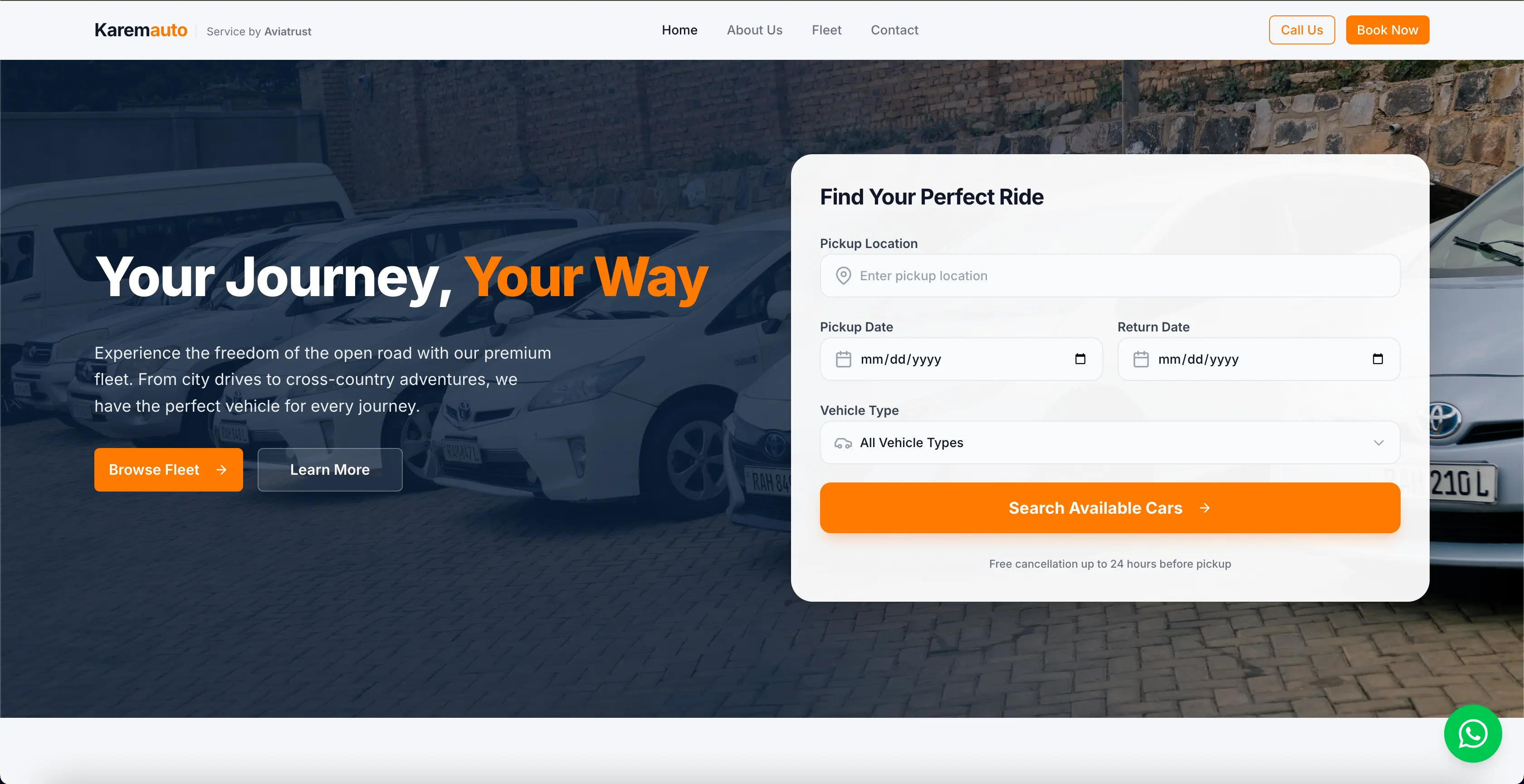Click the Call Us button

(x=1302, y=30)
